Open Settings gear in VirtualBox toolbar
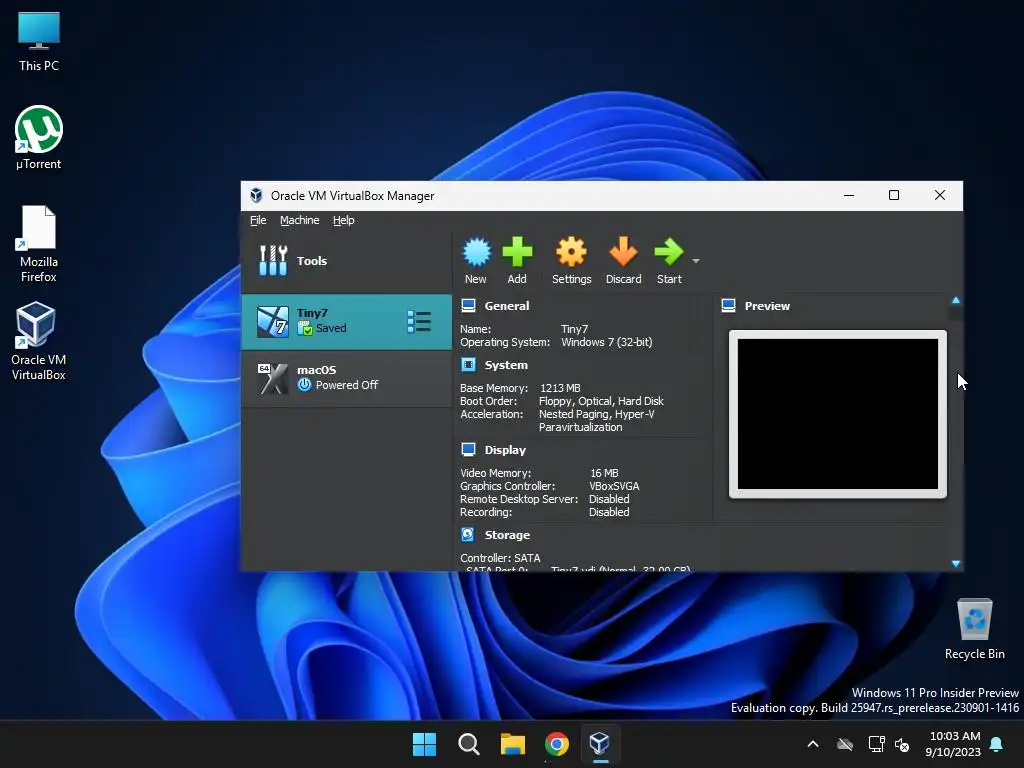The width and height of the screenshot is (1024, 768). [x=571, y=252]
